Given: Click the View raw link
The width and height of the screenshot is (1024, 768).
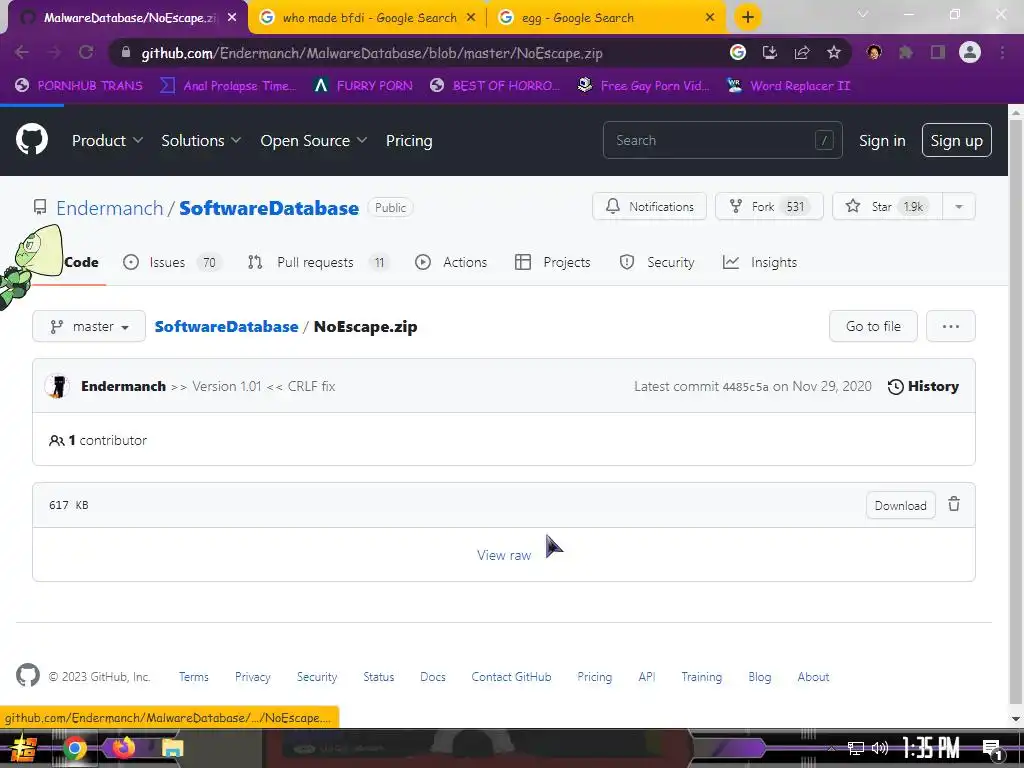Looking at the screenshot, I should pos(504,555).
